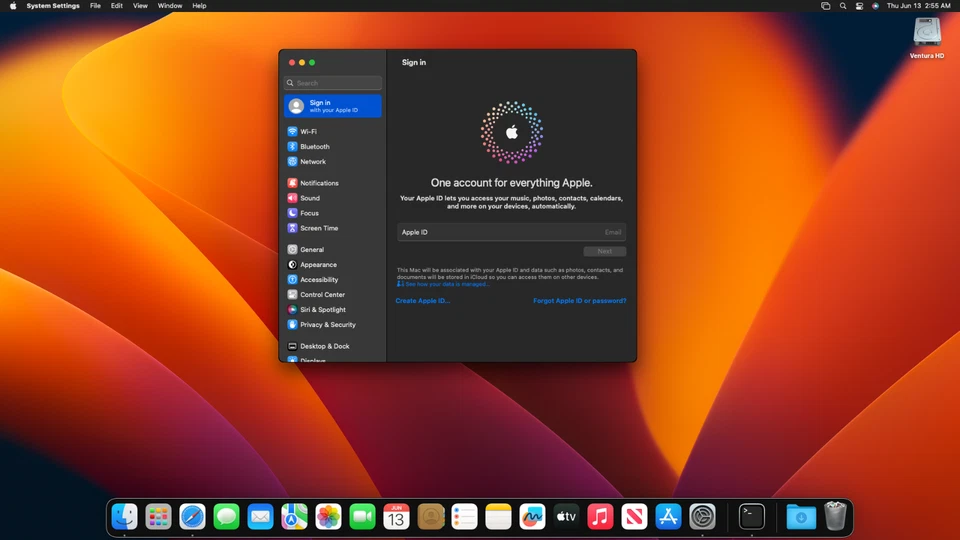Open Calendar from the Dock

(x=396, y=517)
